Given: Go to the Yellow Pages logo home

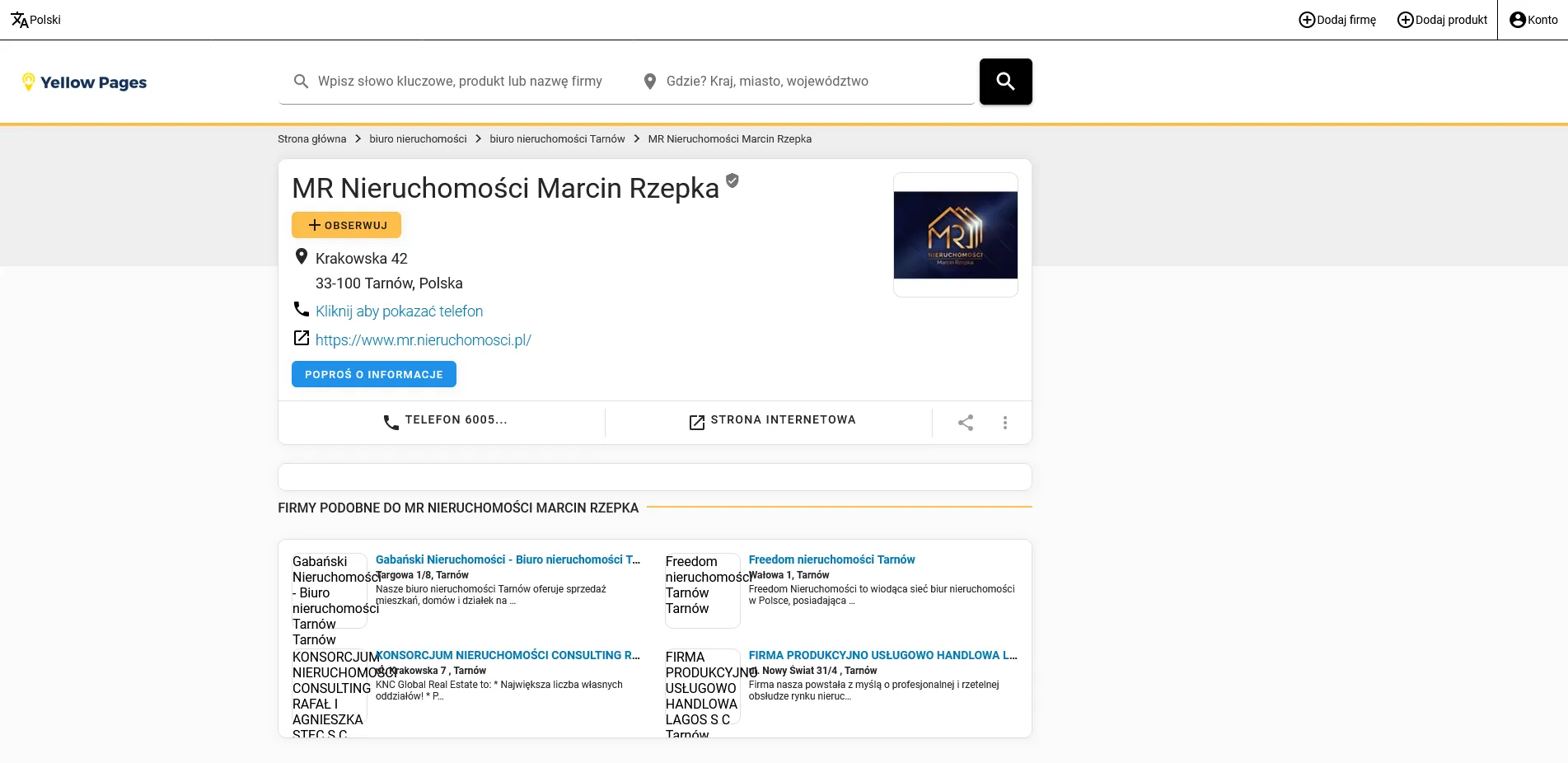Looking at the screenshot, I should point(84,82).
